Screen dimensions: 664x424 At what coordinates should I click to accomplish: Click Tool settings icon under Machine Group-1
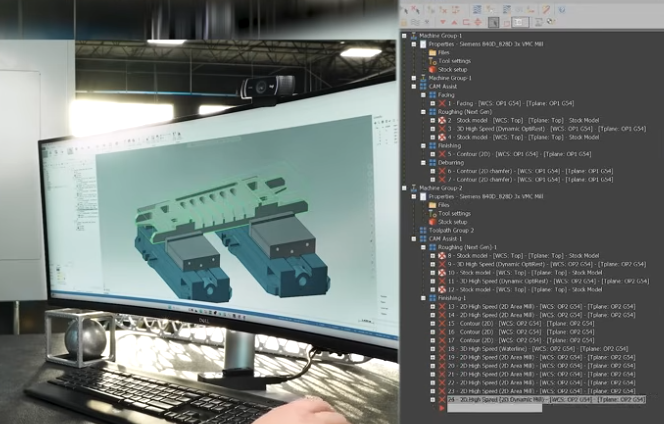432,61
